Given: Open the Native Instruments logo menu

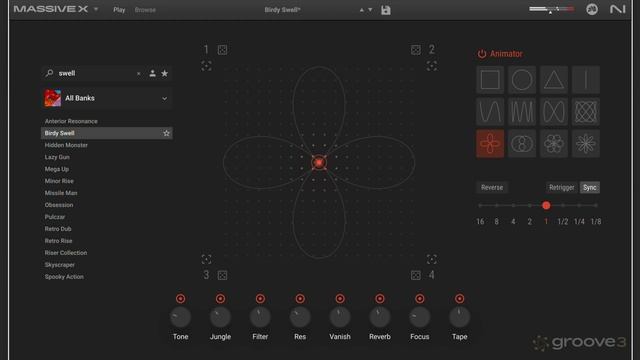Looking at the screenshot, I should coord(618,9).
